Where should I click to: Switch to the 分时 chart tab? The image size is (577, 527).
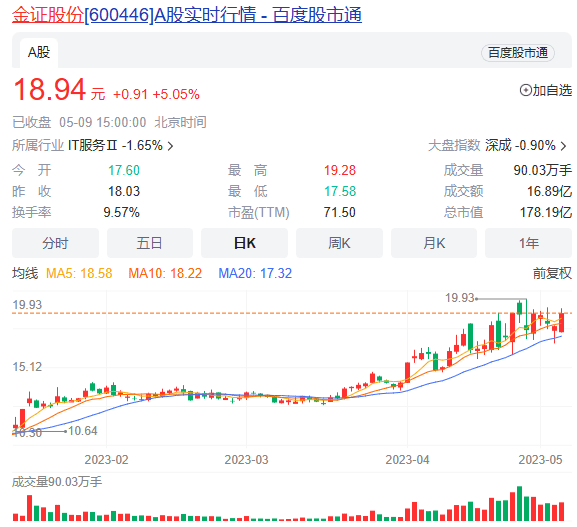click(55, 243)
